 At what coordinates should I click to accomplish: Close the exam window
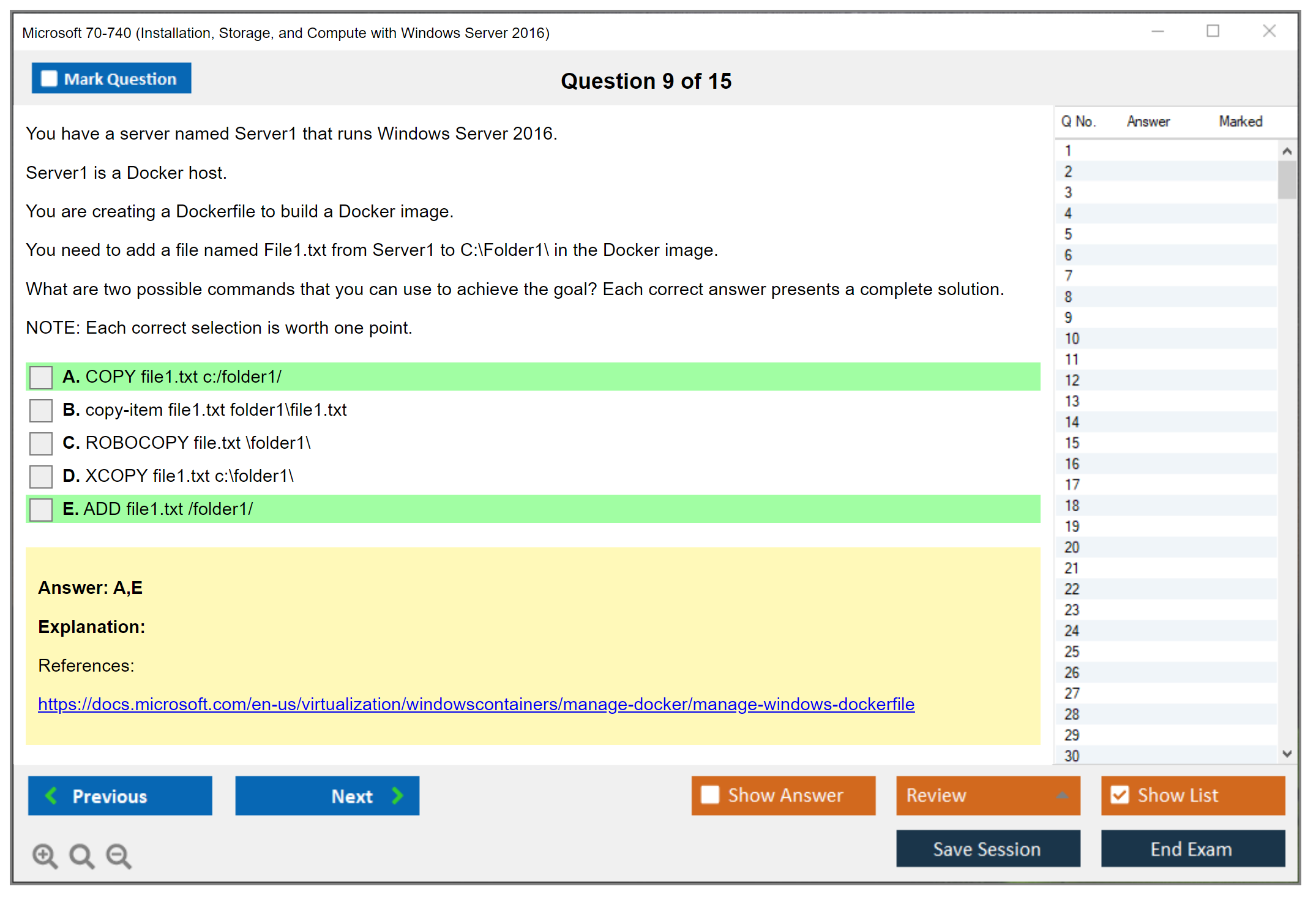pos(1269,31)
